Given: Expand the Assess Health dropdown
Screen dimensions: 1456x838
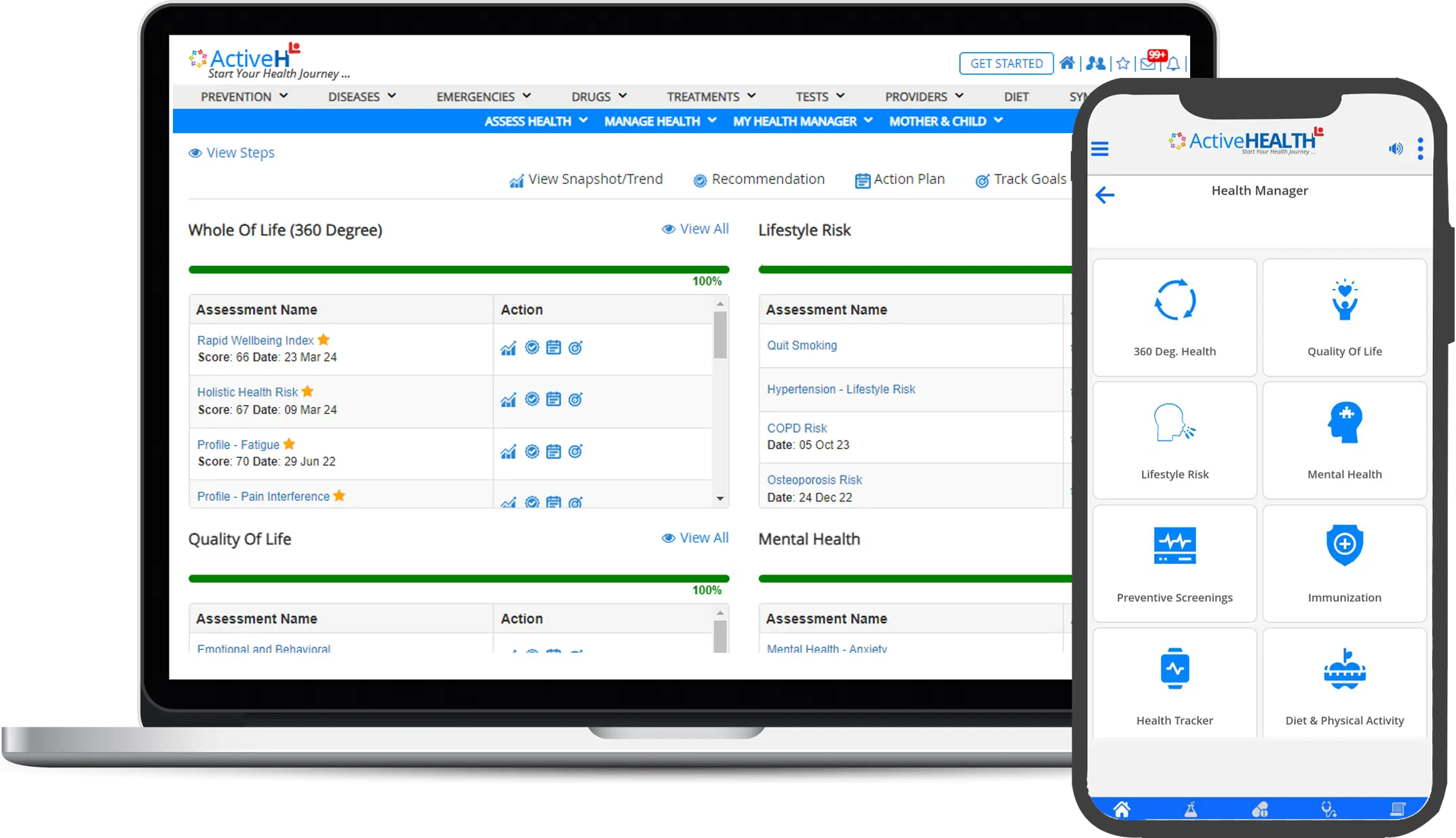Looking at the screenshot, I should pyautogui.click(x=536, y=121).
